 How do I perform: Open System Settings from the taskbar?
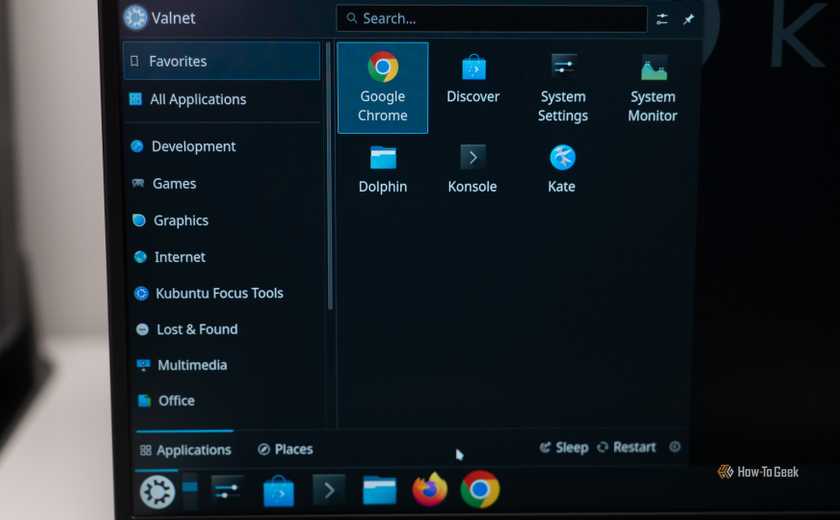point(227,489)
